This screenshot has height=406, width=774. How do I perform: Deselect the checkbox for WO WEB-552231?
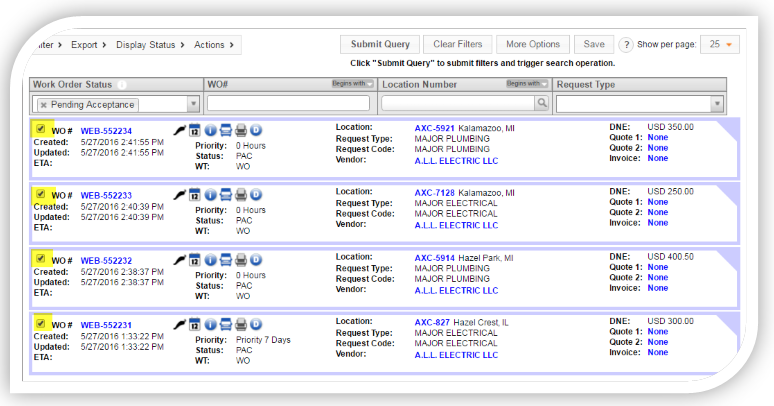point(40,323)
